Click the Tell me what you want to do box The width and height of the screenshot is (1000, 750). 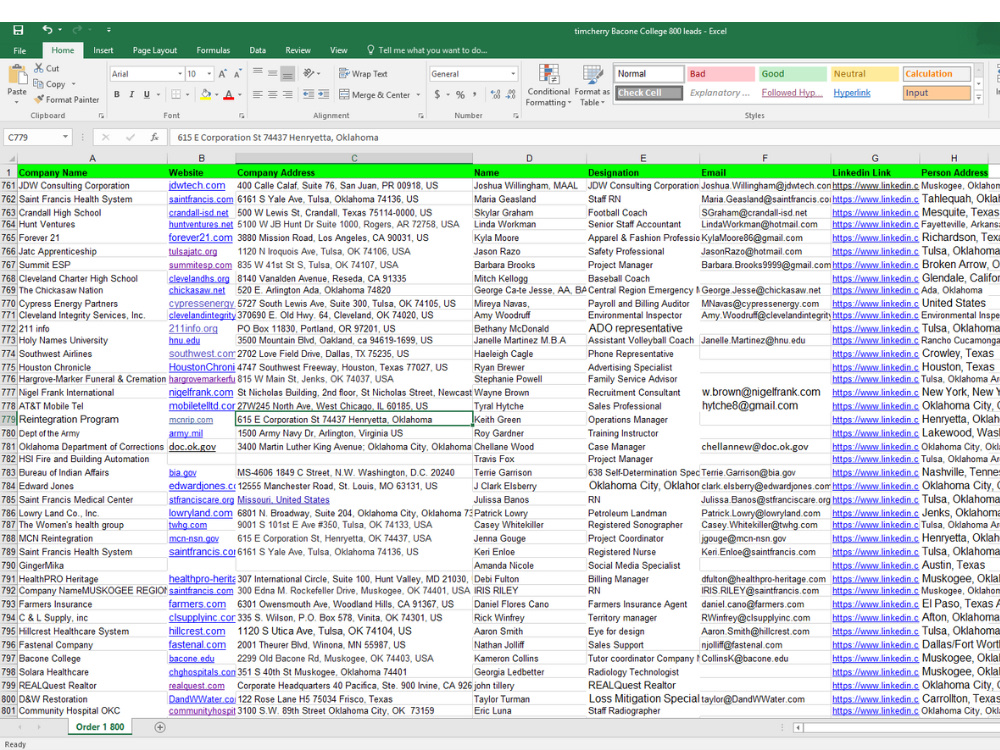(427, 50)
